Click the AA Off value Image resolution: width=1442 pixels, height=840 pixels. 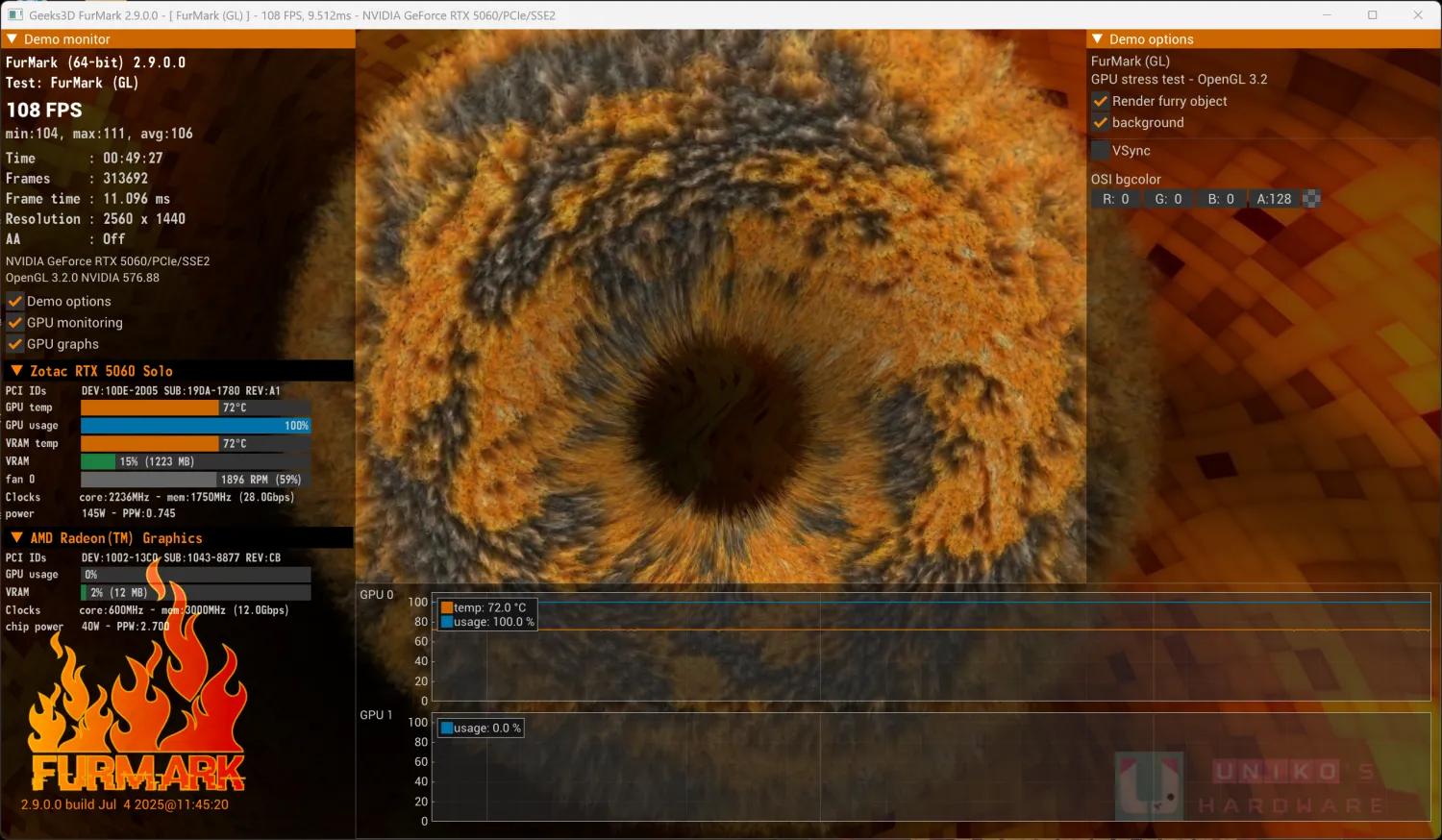click(x=114, y=238)
